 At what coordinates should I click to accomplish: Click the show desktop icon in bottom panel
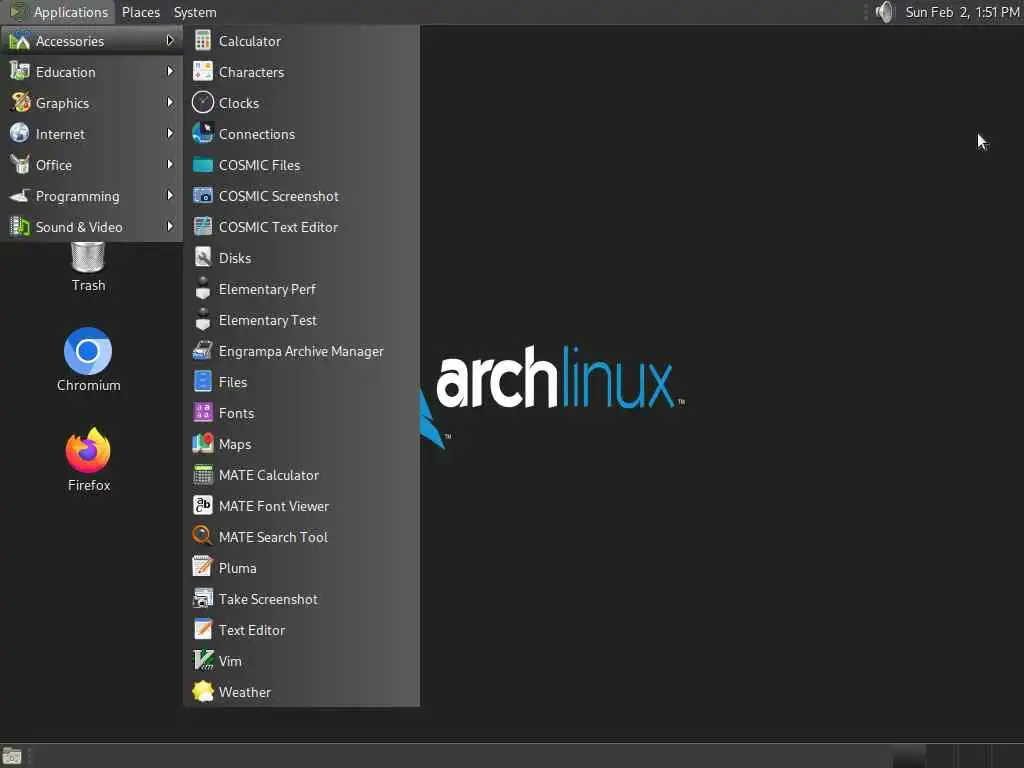click(12, 756)
